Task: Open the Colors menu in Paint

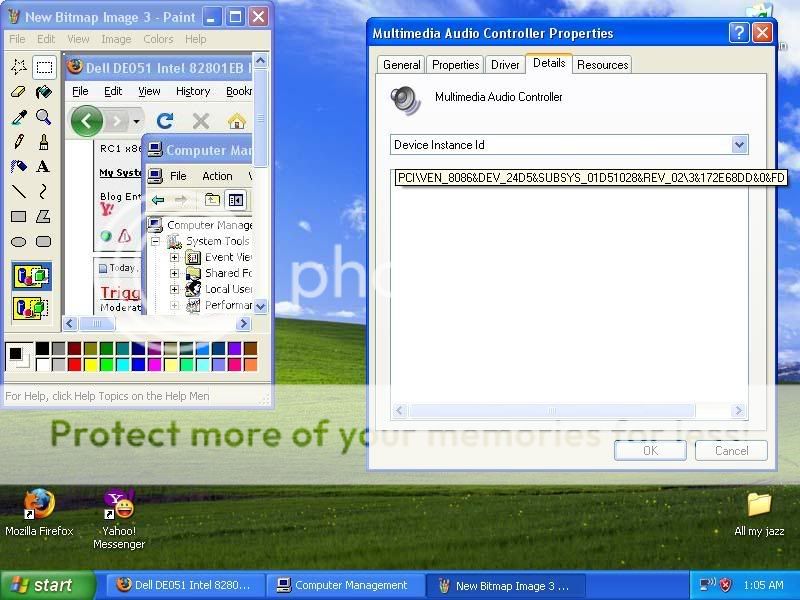Action: point(158,39)
